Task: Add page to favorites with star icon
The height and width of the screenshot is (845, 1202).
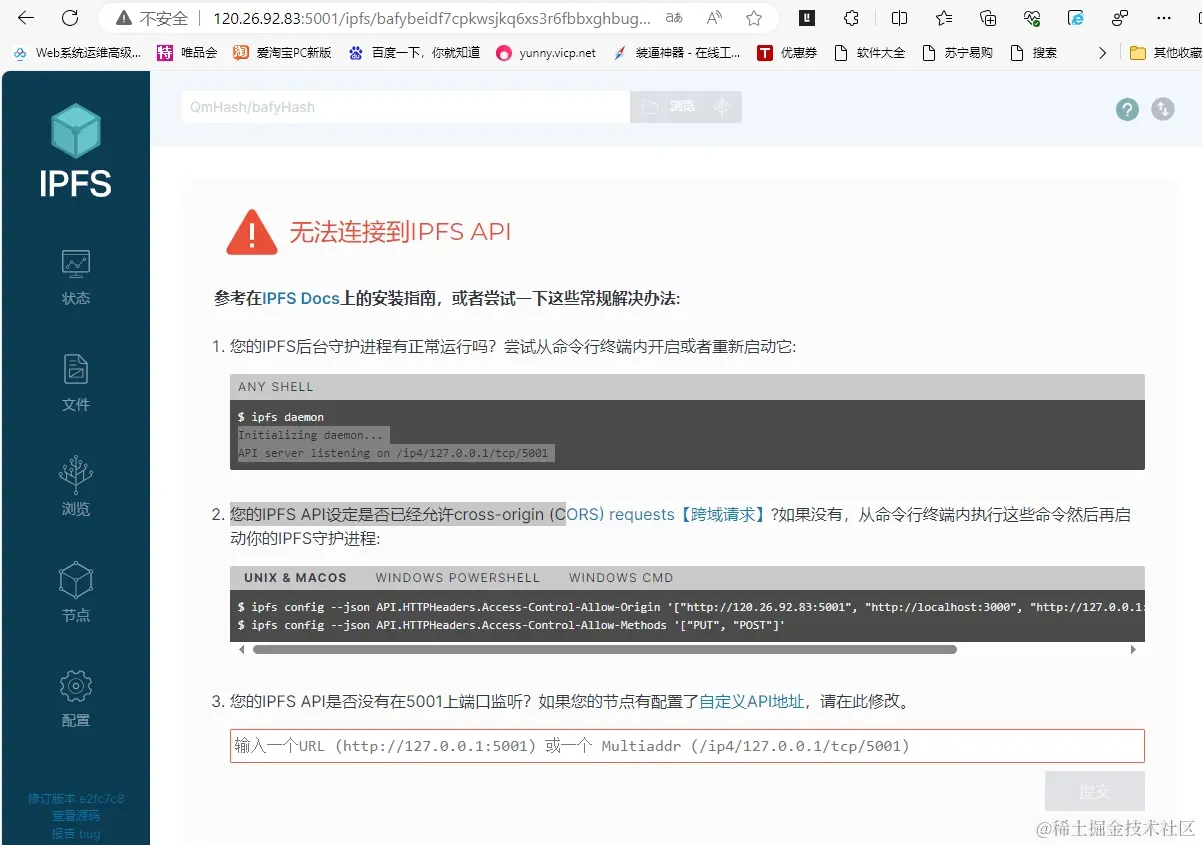Action: 754,18
